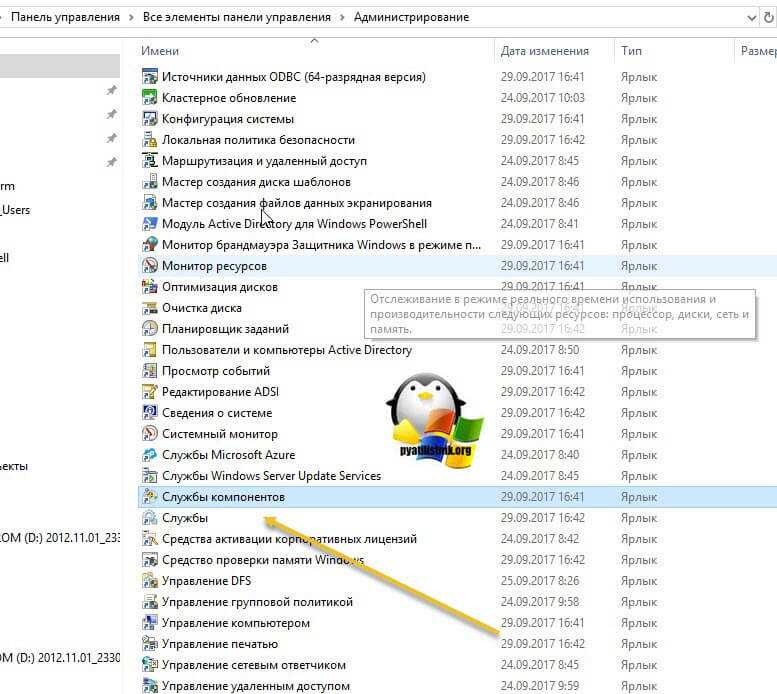777x694 pixels.
Task: Click the _Users item in navigation pane
Action: pyautogui.click(x=15, y=210)
